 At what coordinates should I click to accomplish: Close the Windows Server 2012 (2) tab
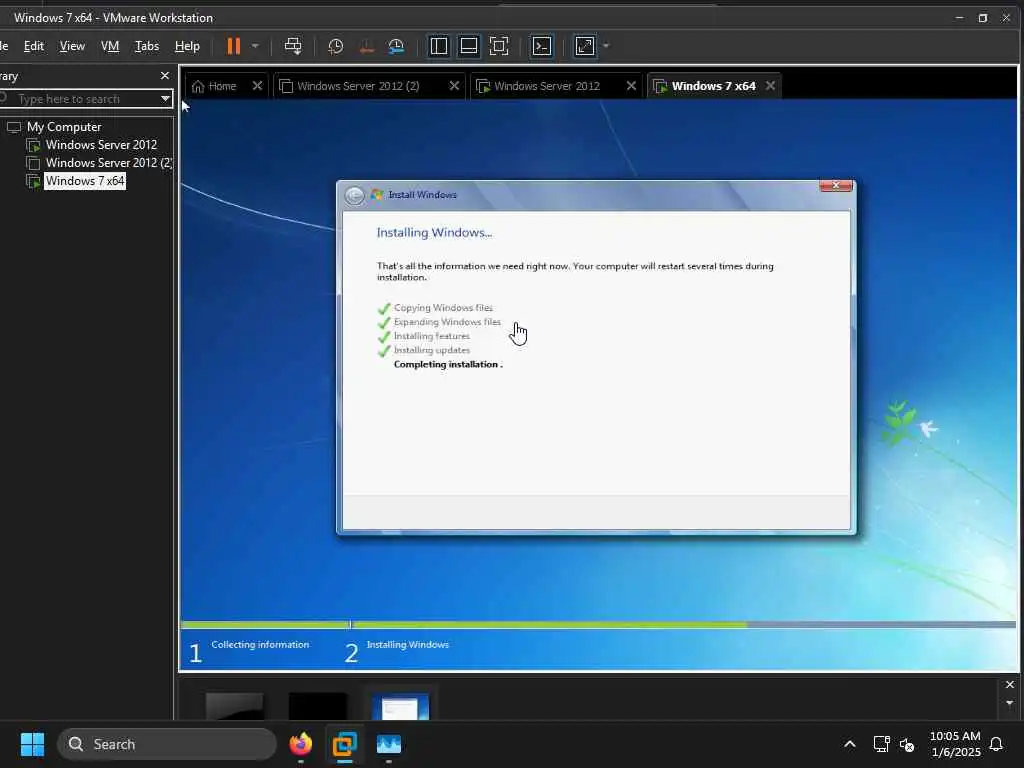[x=454, y=86]
